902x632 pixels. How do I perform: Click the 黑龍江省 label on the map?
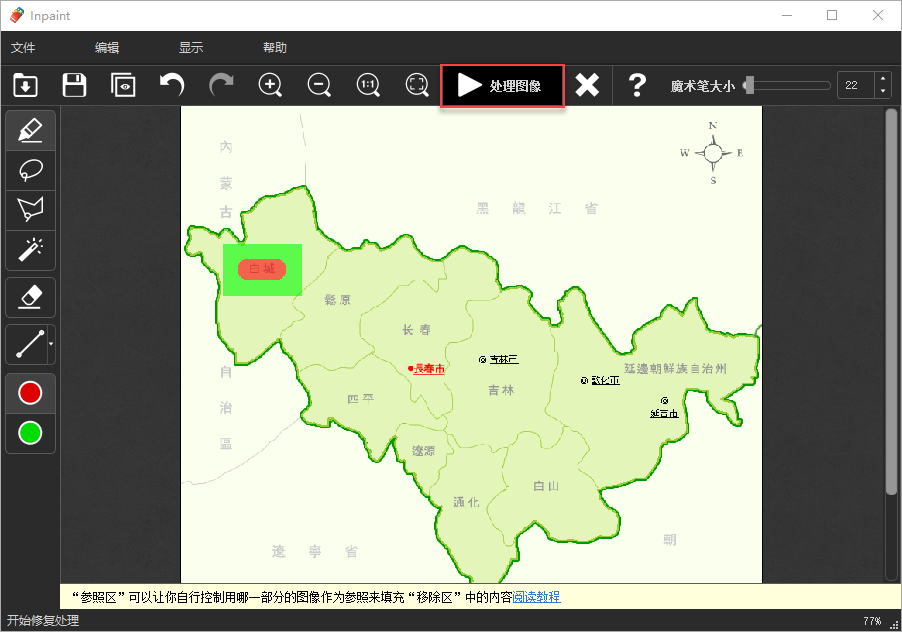point(537,208)
